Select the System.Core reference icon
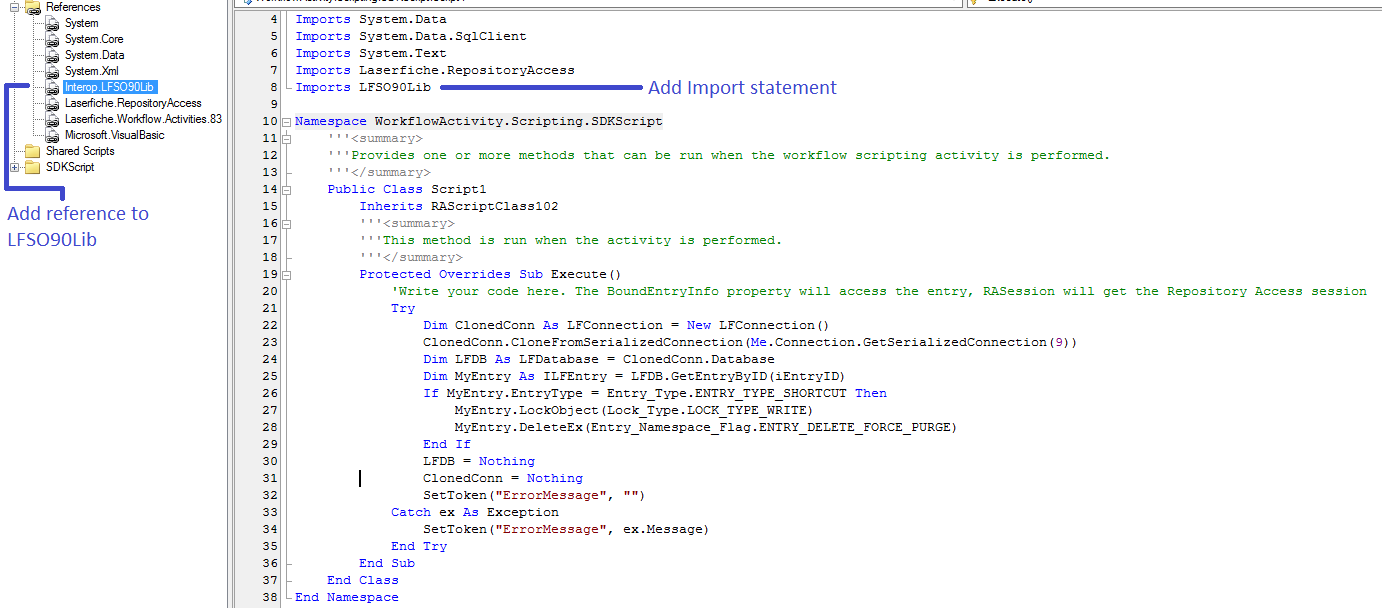Screen dimensions: 1382x608 coord(53,39)
